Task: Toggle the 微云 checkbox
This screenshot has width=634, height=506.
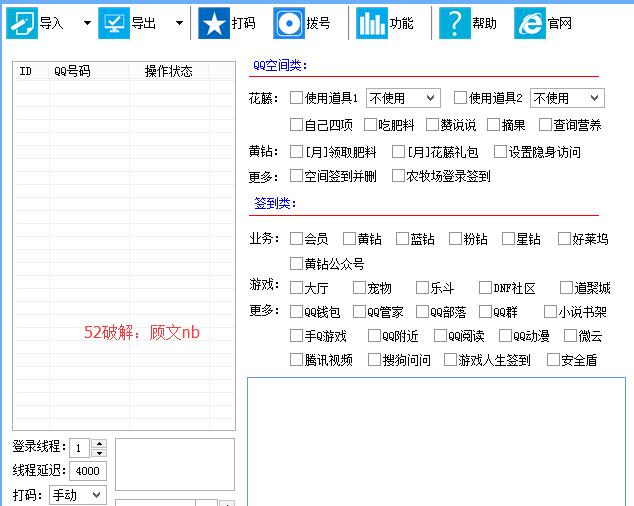Action: point(571,336)
